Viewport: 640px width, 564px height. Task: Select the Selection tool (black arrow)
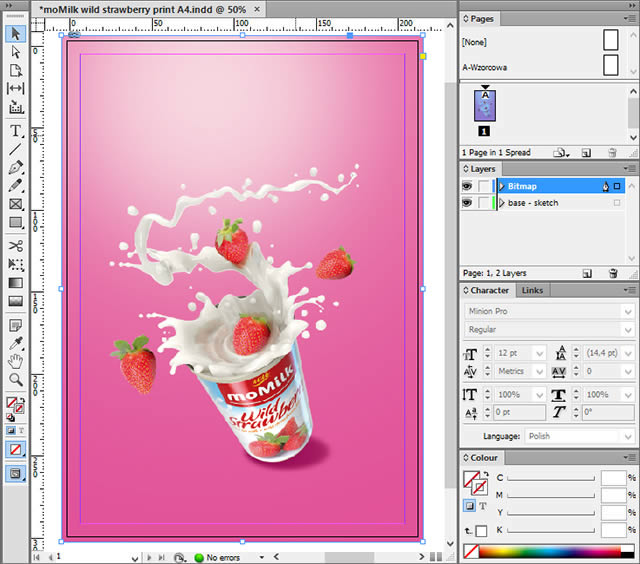point(16,33)
